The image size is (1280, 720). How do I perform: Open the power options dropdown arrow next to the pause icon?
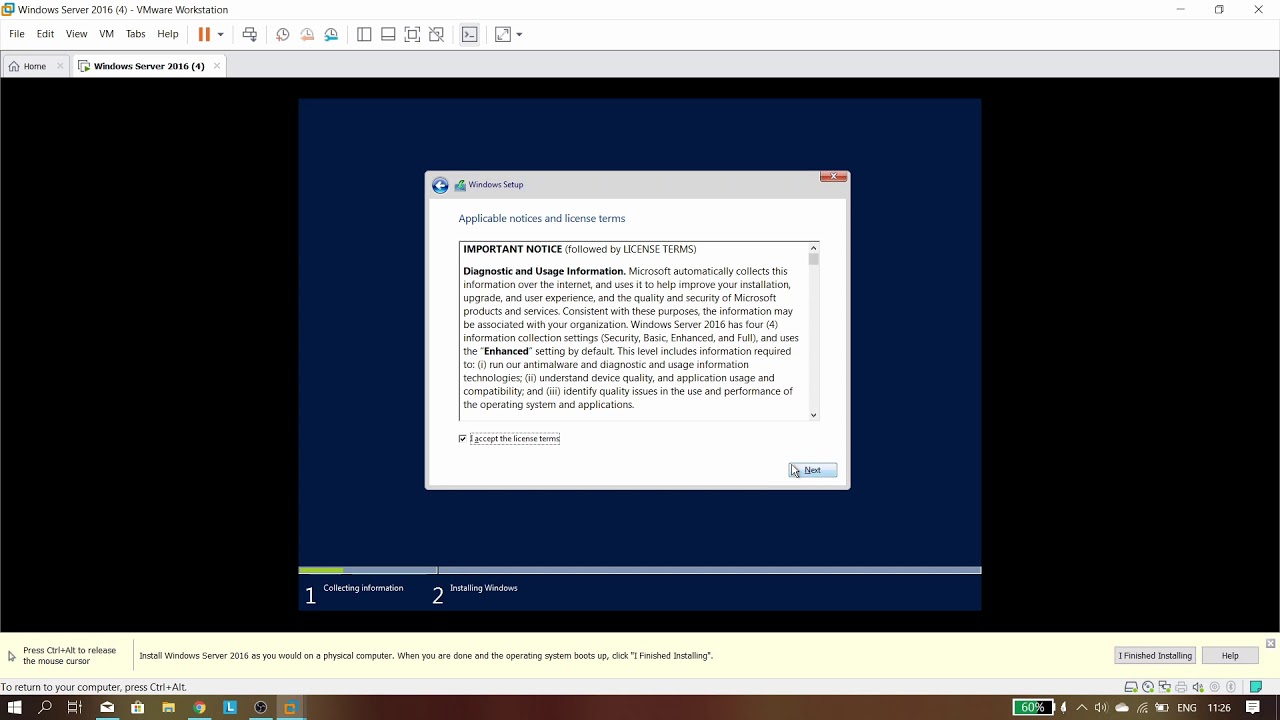click(220, 34)
